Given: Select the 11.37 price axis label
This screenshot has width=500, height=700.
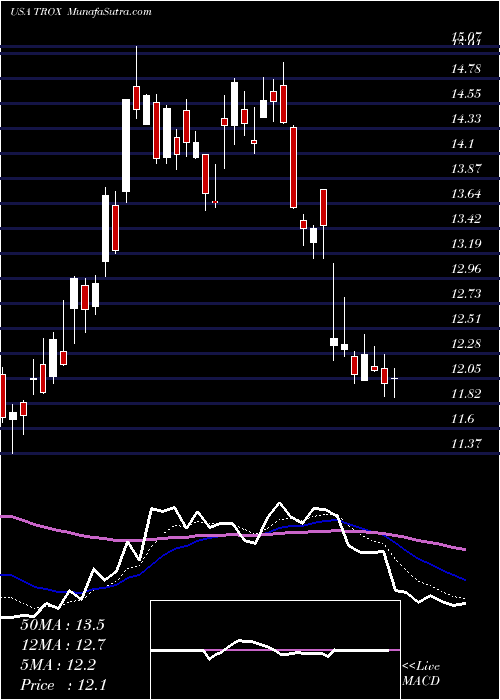Looking at the screenshot, I should (466, 444).
